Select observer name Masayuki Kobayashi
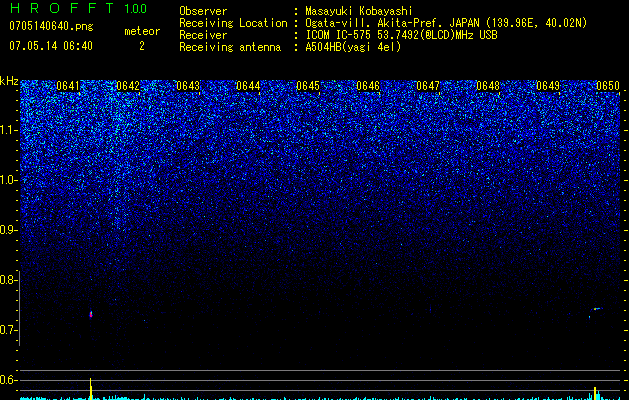629x400 pixels. point(359,11)
